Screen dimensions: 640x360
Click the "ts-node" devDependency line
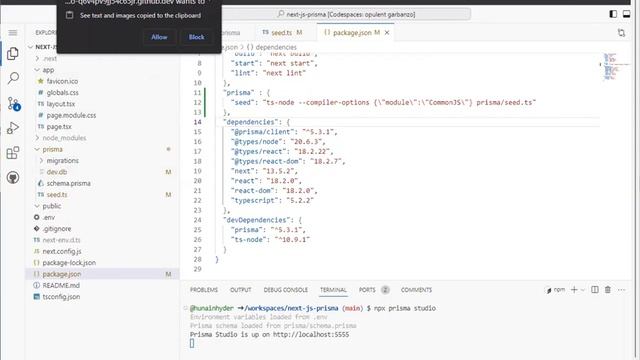(x=270, y=240)
